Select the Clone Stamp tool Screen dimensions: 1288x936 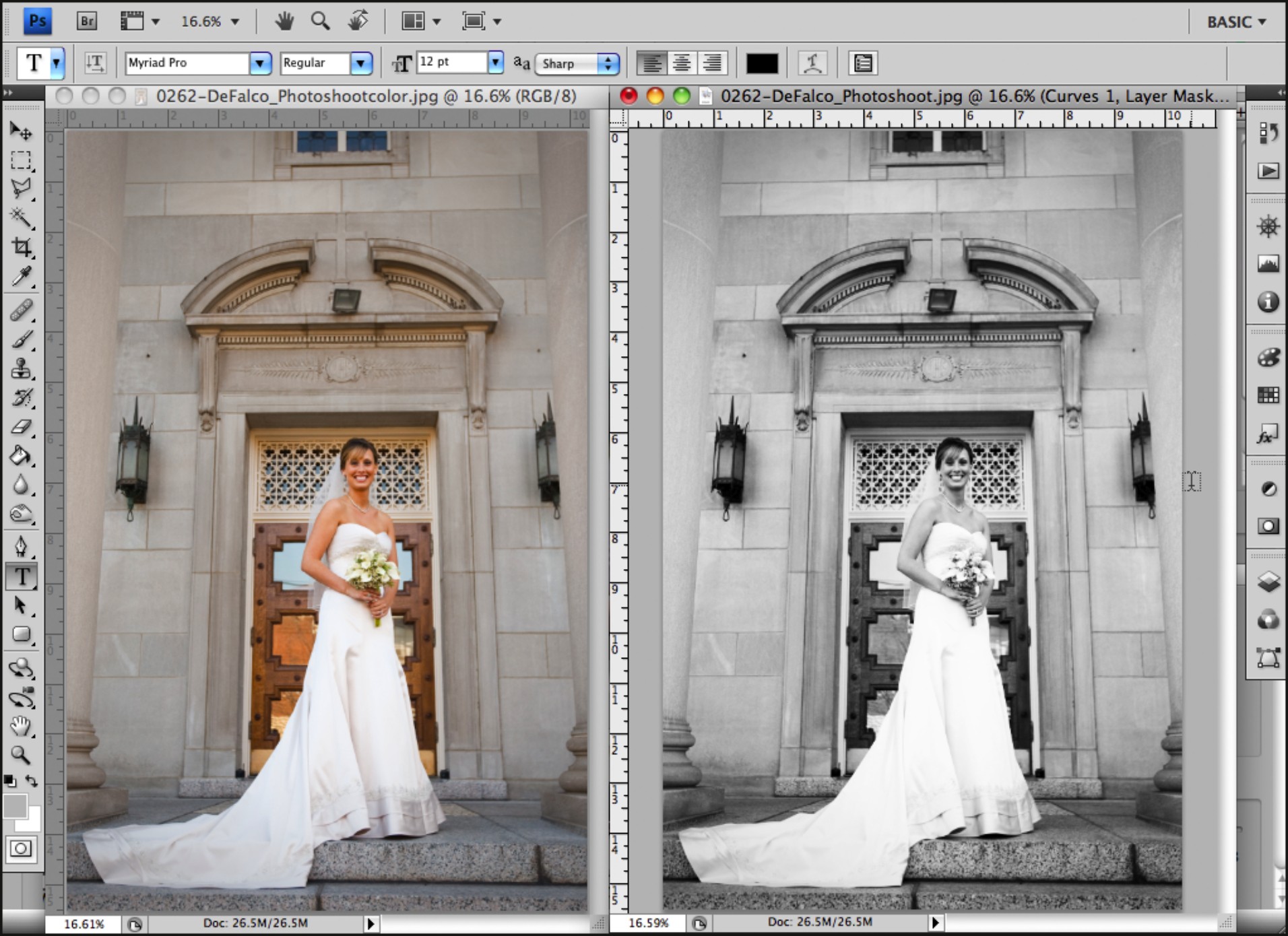[x=21, y=368]
